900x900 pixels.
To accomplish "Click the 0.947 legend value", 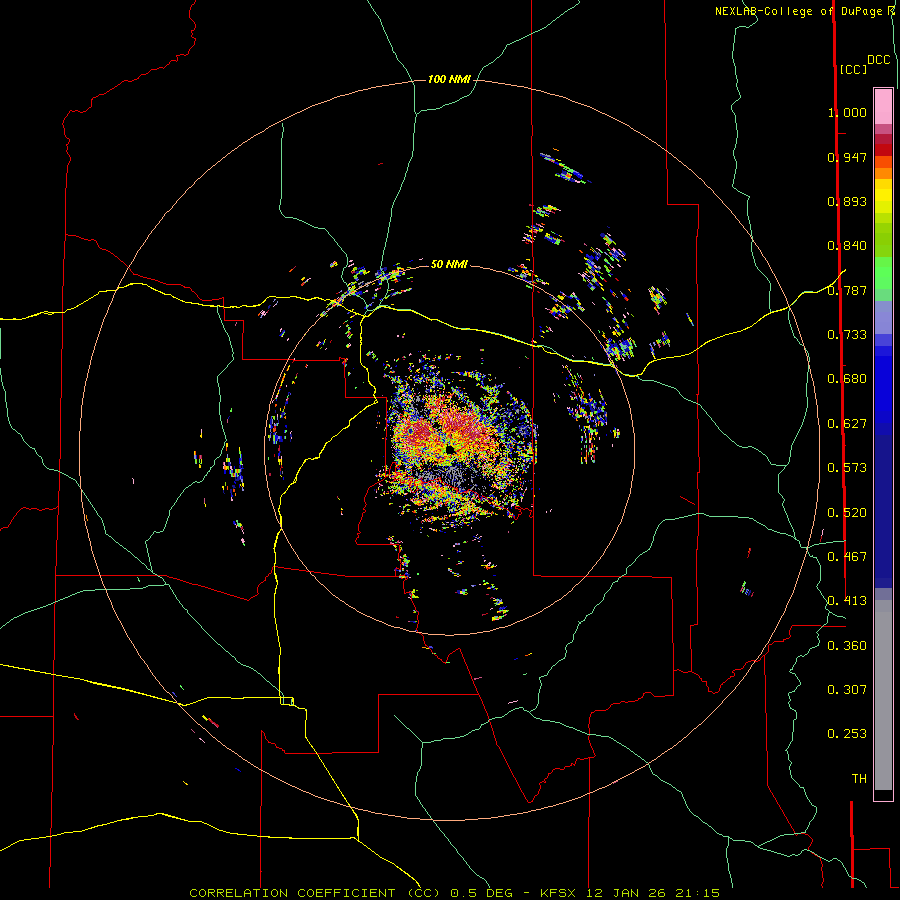I will click(847, 157).
